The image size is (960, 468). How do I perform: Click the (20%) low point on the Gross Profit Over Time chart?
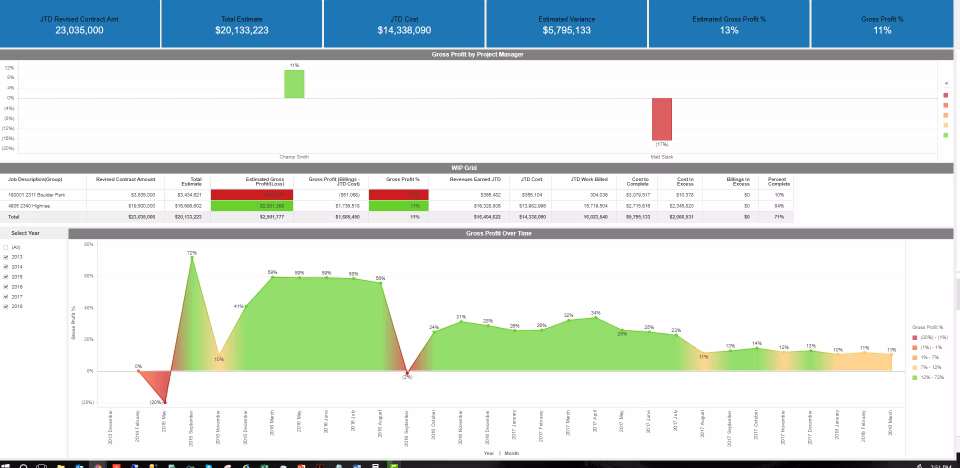click(x=165, y=402)
